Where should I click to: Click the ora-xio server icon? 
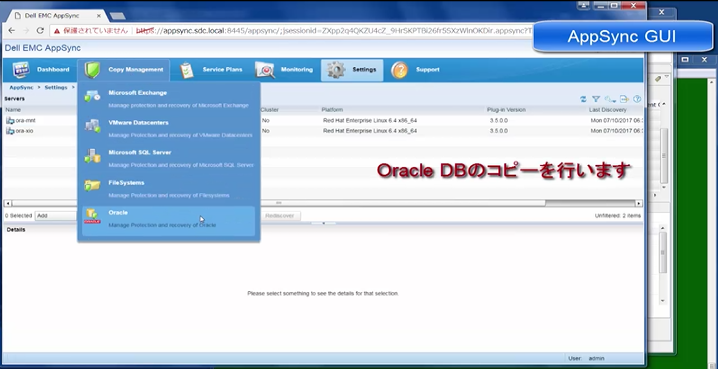10,131
